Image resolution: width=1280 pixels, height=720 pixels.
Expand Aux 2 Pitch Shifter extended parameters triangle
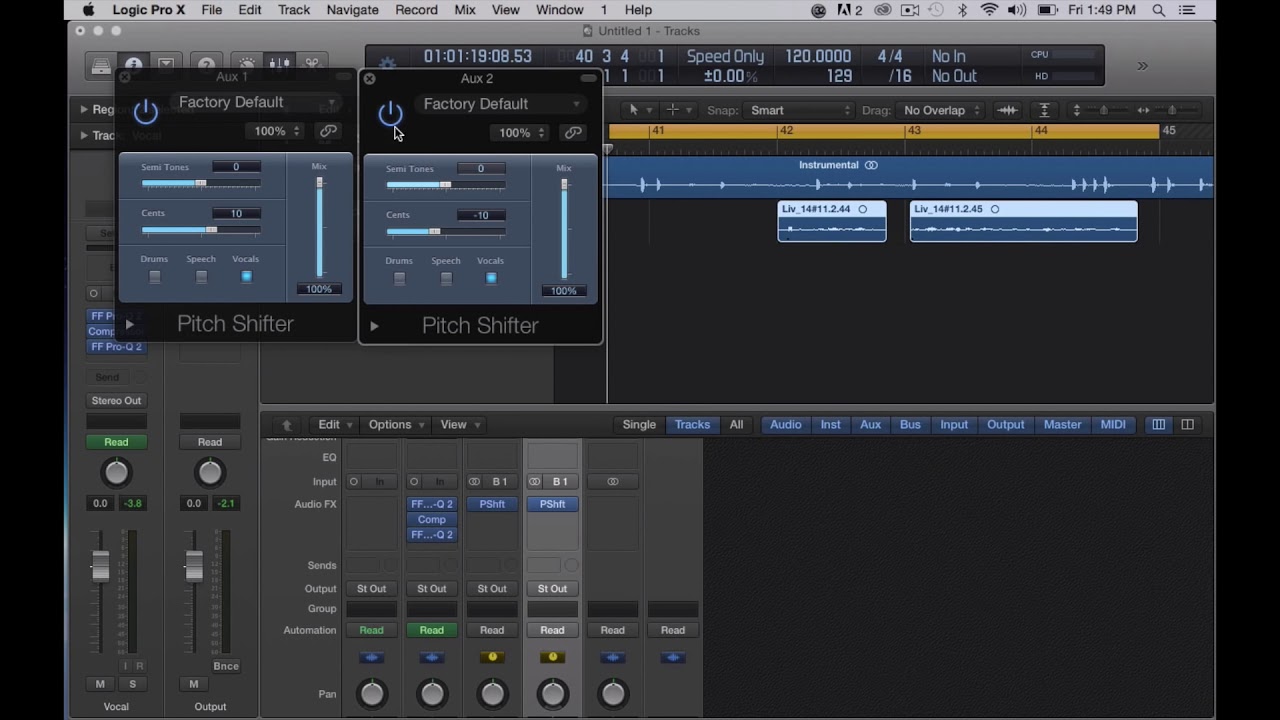pyautogui.click(x=374, y=326)
